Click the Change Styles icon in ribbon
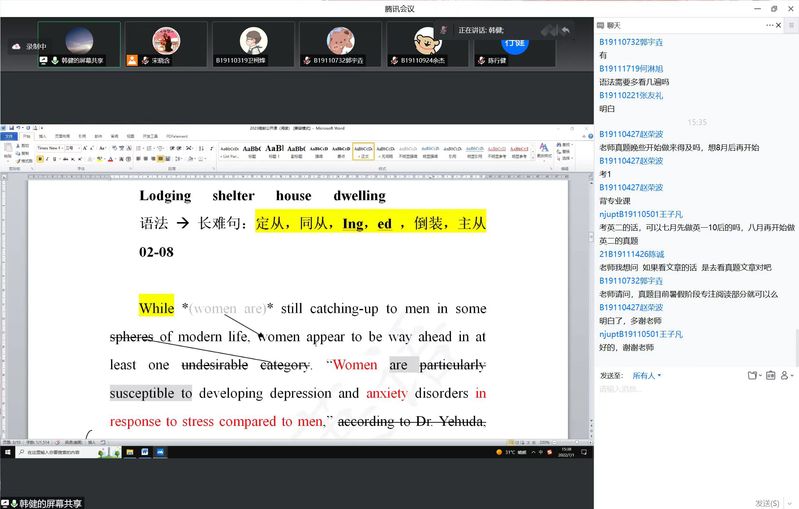799x509 pixels. point(544,150)
